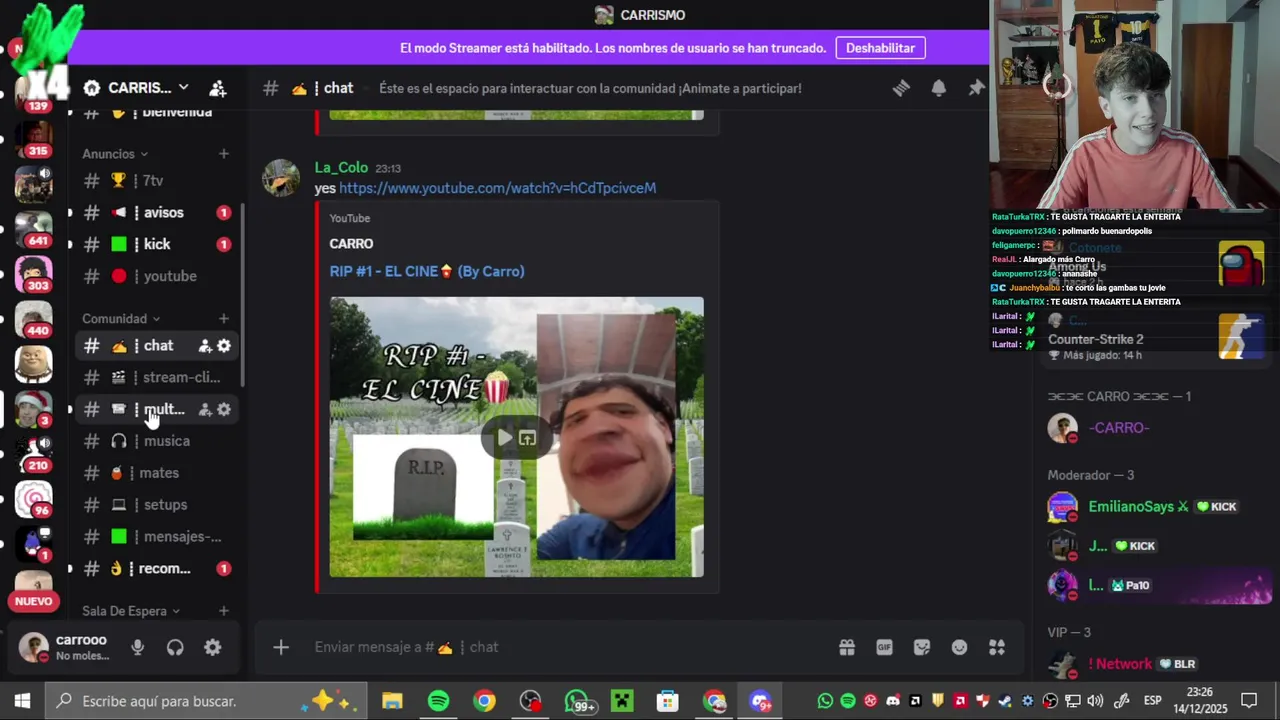Open server with 303 notifications badge
Image resolution: width=1280 pixels, height=720 pixels.
33,274
